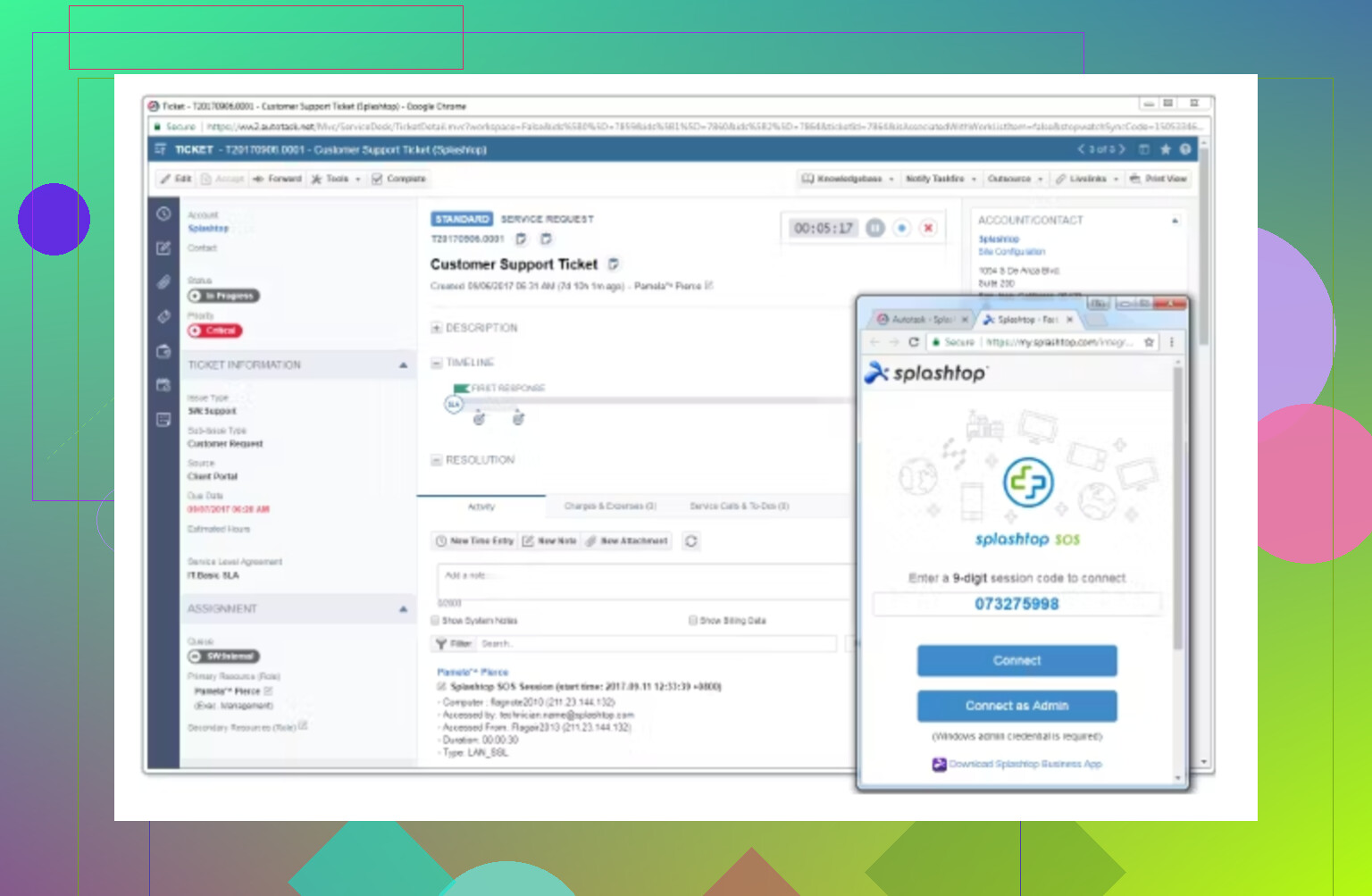The width and height of the screenshot is (1372, 896).
Task: Open the clock icon in the left sidebar
Action: point(163,214)
